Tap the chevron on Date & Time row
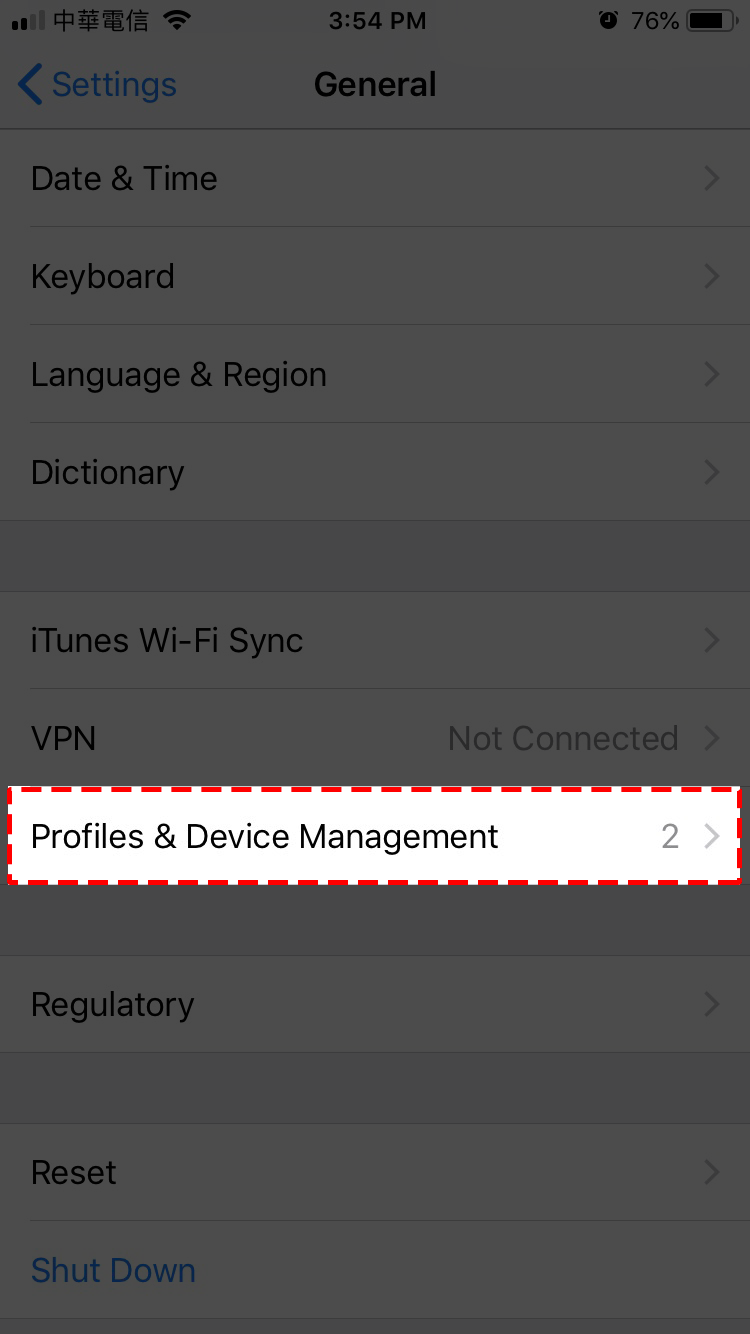Viewport: 750px width, 1334px height. (712, 178)
